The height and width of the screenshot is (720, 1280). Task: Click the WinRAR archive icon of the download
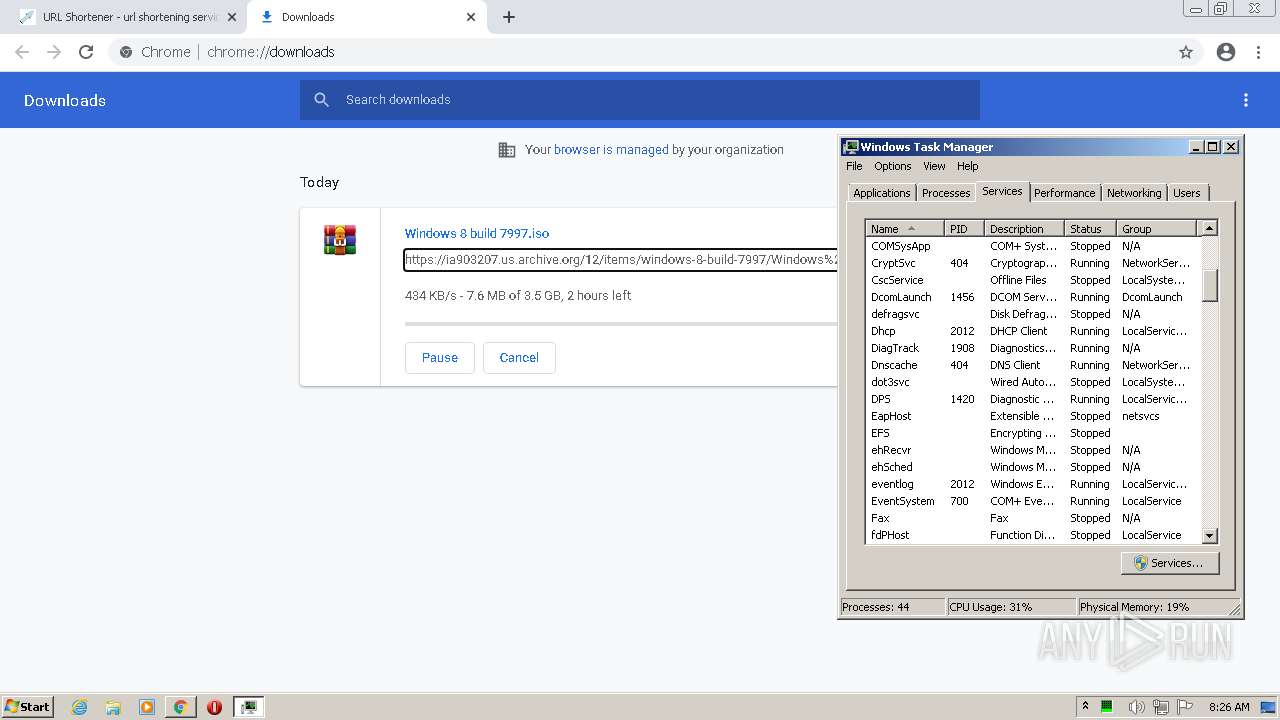340,240
